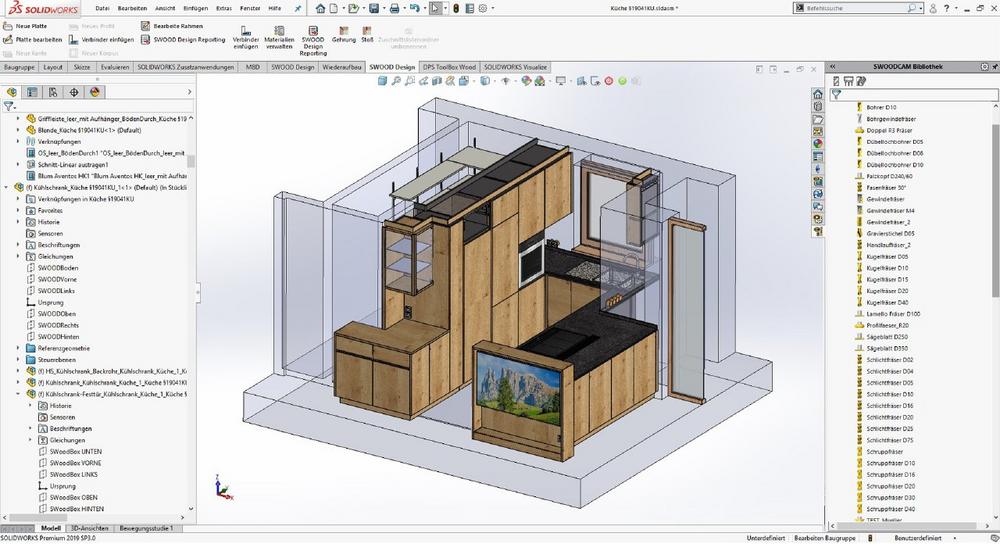Click Platte bearbeiten button
This screenshot has width=1000, height=544.
[33, 39]
